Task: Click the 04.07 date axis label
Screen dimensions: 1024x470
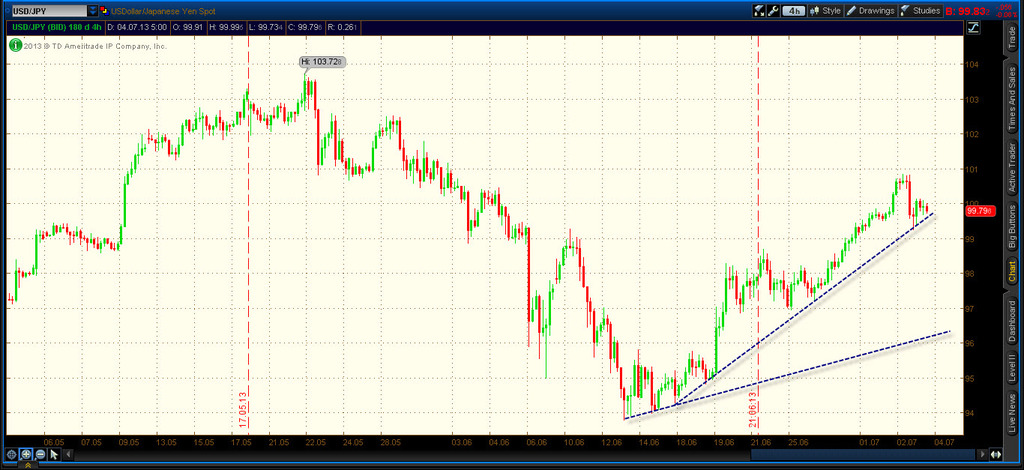Action: click(x=945, y=443)
